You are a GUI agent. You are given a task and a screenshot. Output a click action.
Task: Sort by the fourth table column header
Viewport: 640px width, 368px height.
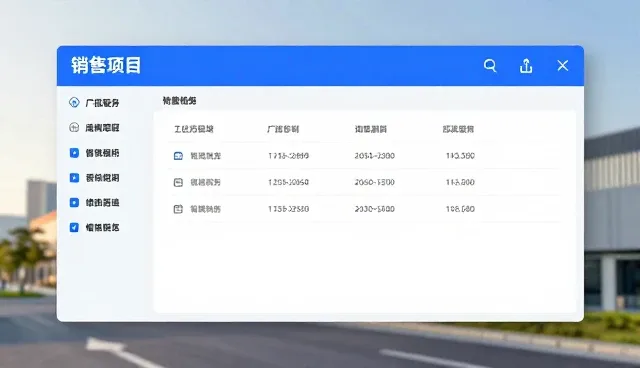tap(458, 129)
